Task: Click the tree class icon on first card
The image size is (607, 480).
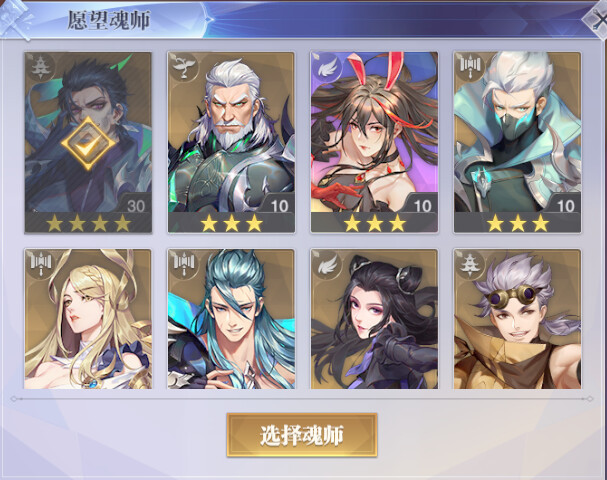Action: point(39,67)
